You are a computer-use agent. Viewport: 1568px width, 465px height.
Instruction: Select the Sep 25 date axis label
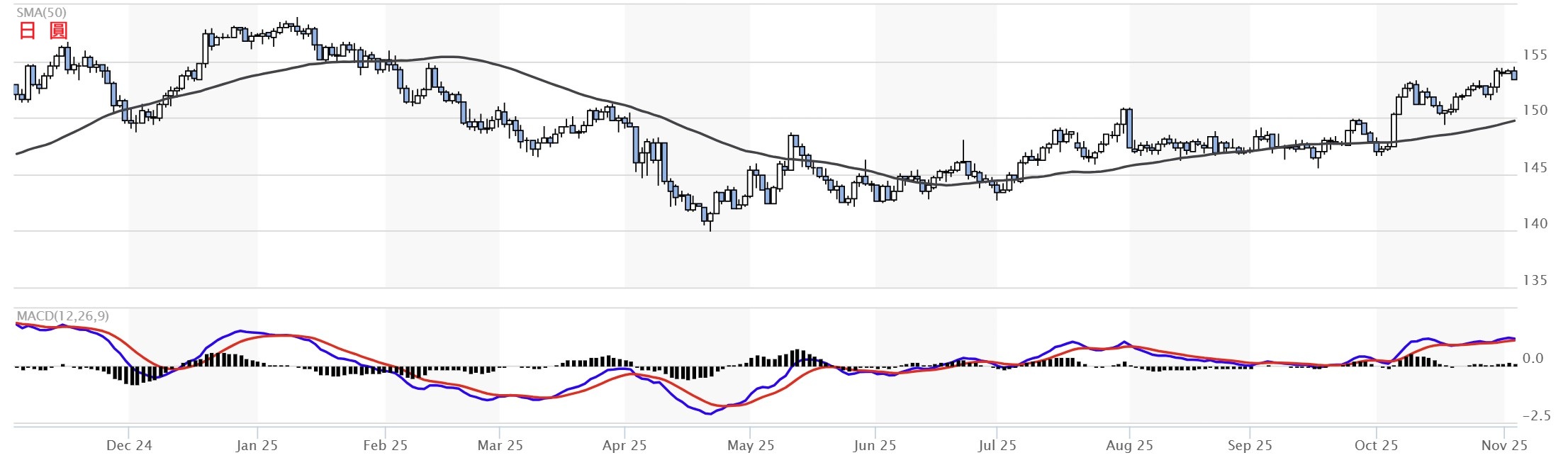pos(1250,445)
